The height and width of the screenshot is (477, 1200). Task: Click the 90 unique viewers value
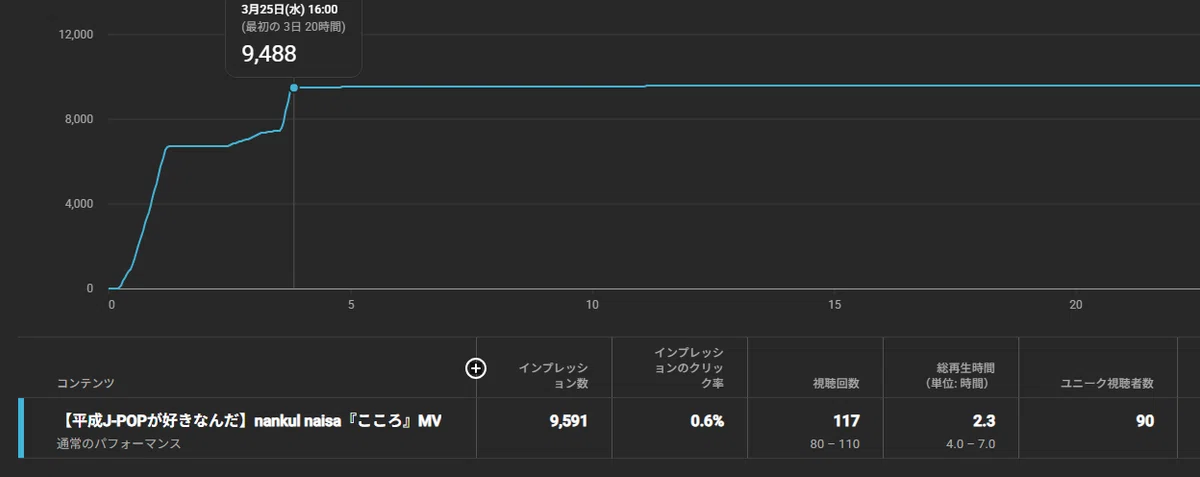pos(1145,421)
